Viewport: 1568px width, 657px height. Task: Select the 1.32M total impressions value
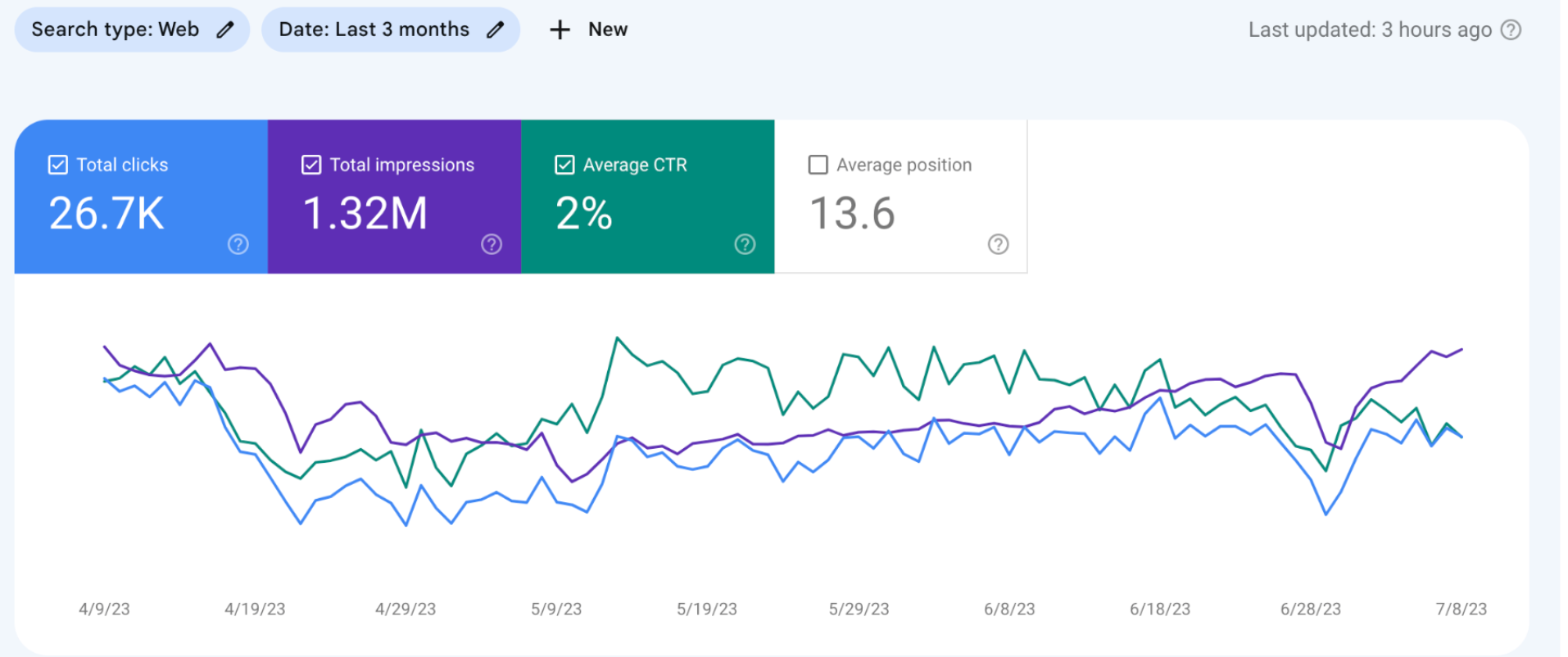[365, 214]
